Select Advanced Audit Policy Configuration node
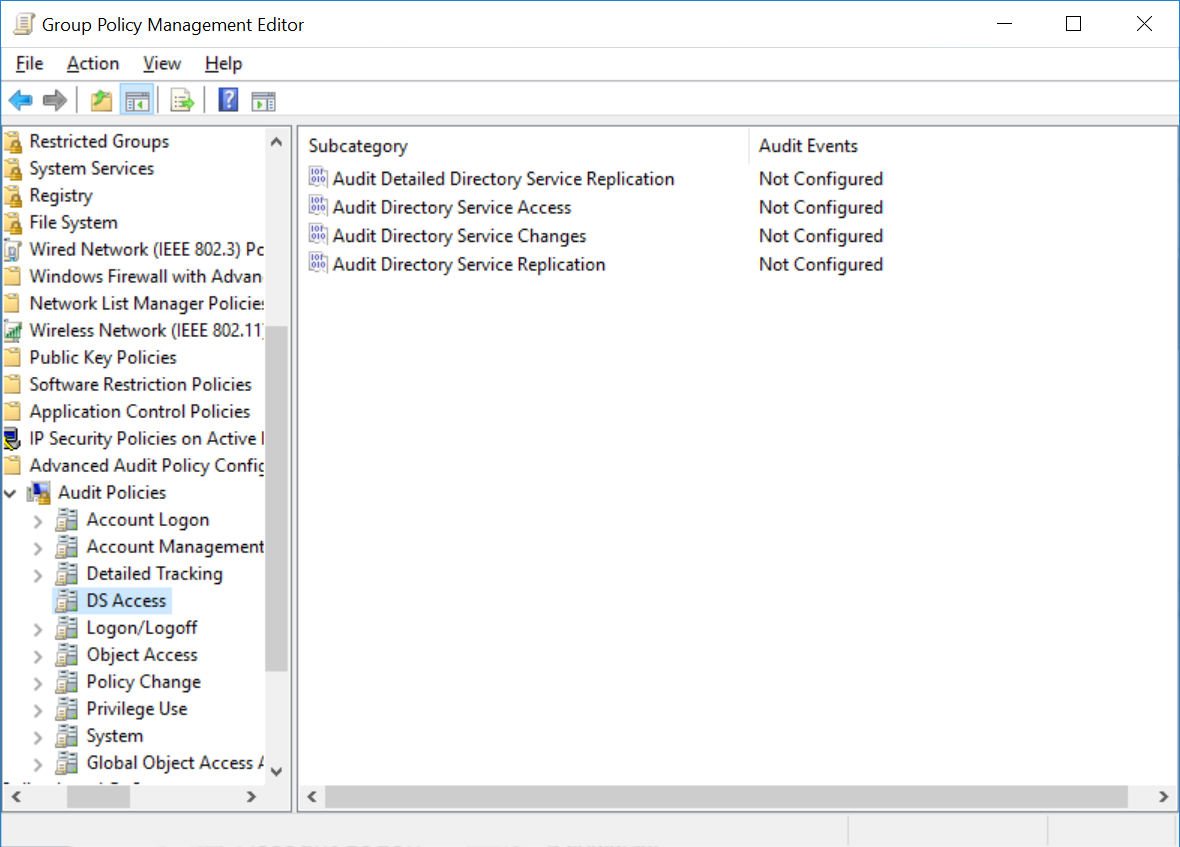 146,466
